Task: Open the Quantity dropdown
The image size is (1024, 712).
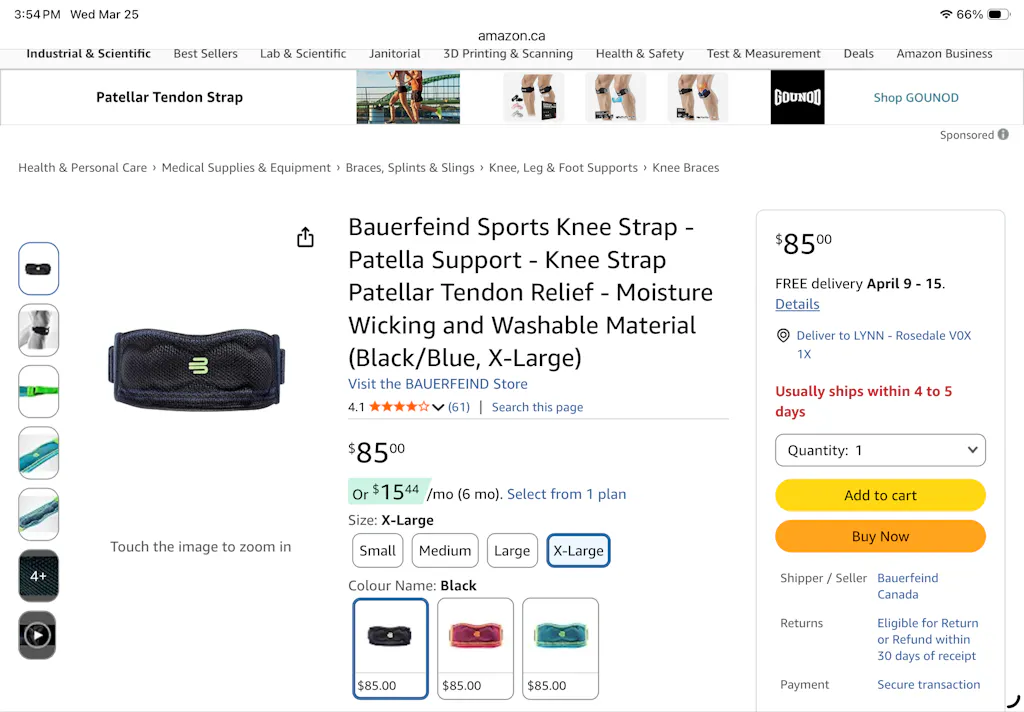Action: [880, 450]
